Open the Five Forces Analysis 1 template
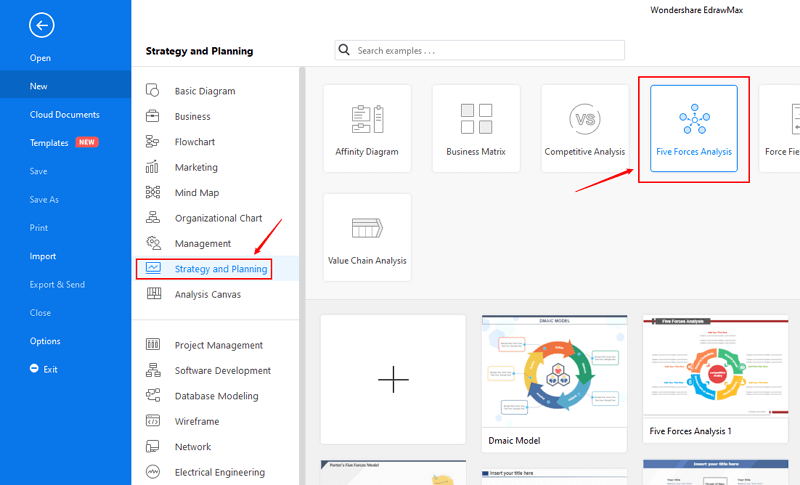 coord(715,379)
